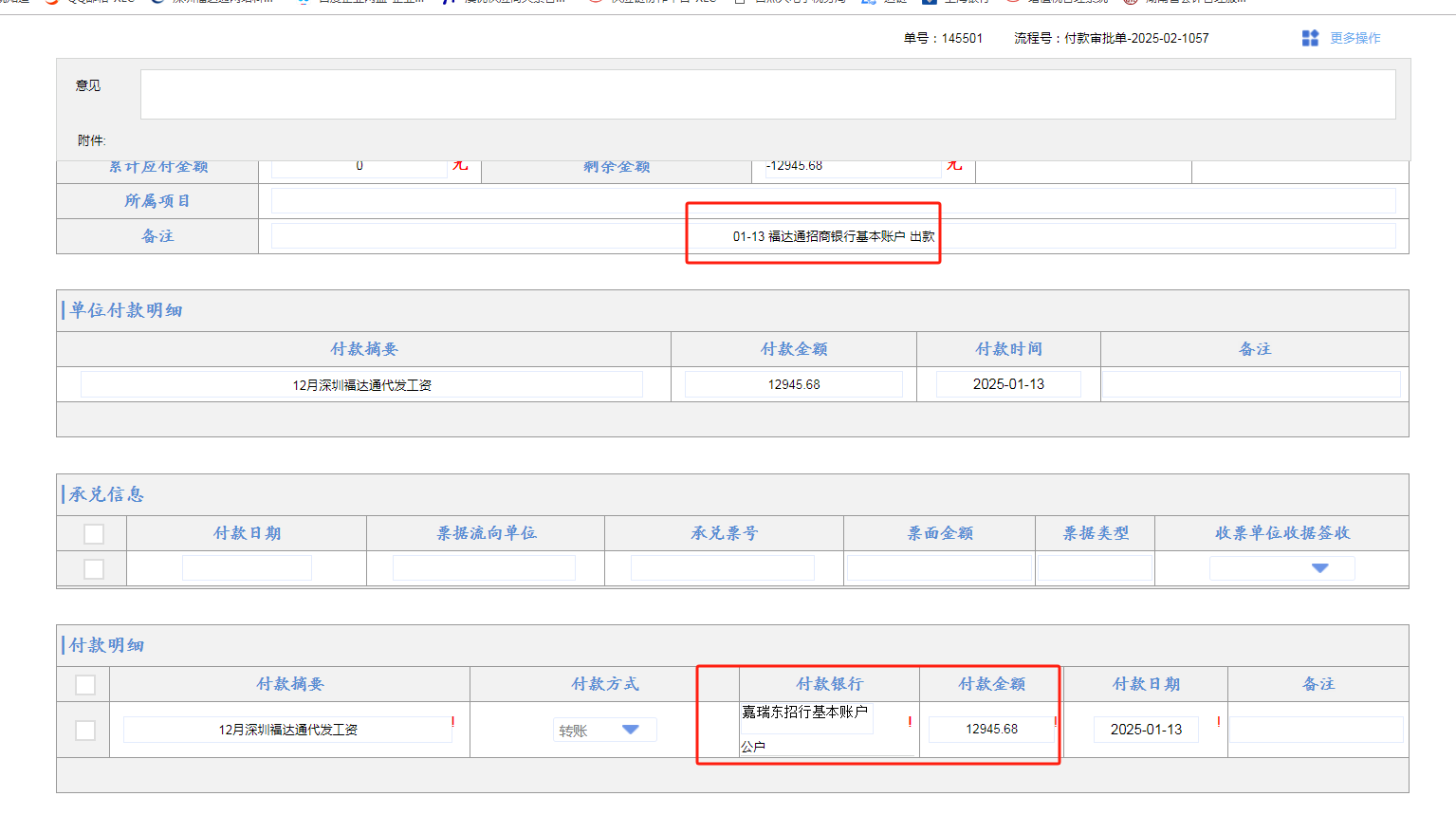Viewport: 1456px width, 815px height.
Task: Select the 付款时间 field showing 2025-01-13
Action: pos(1008,384)
